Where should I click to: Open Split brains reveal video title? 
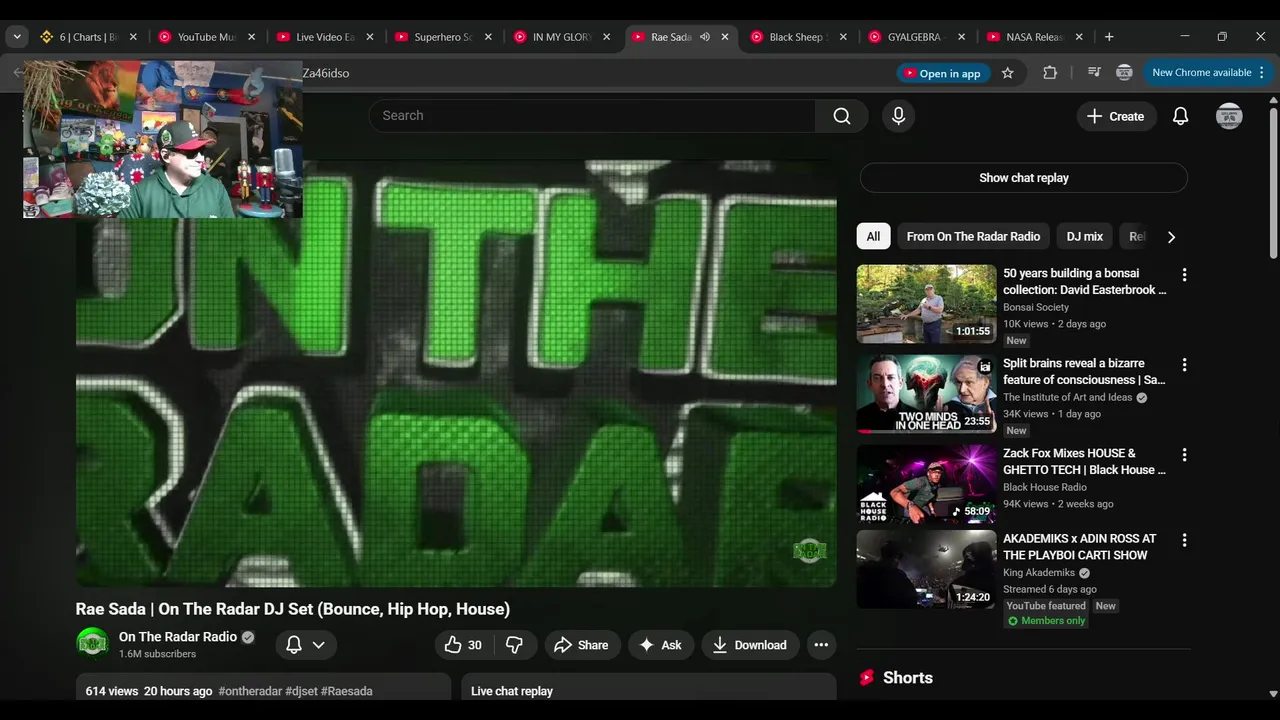[1084, 372]
